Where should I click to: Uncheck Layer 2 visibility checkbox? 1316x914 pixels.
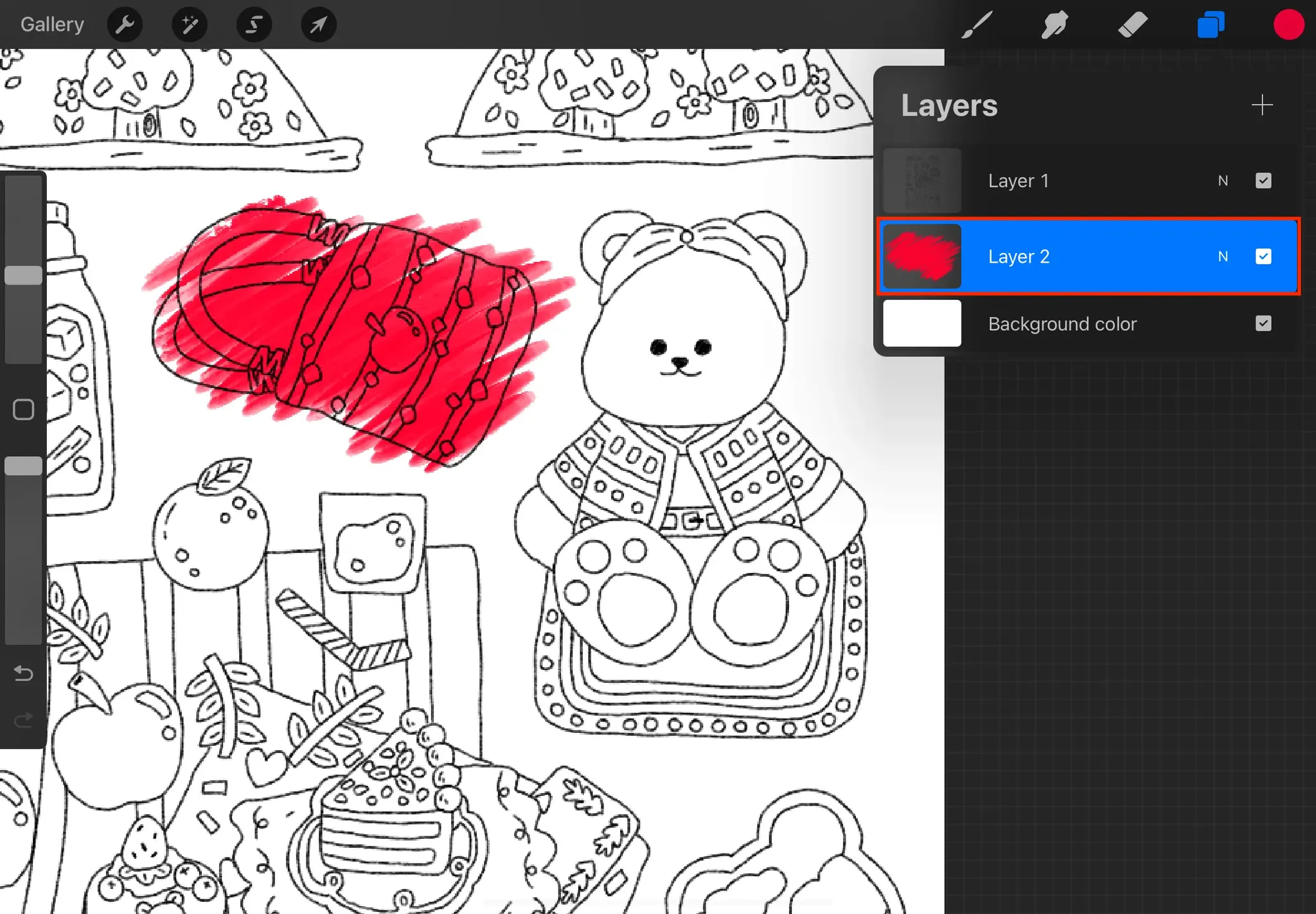pyautogui.click(x=1263, y=256)
